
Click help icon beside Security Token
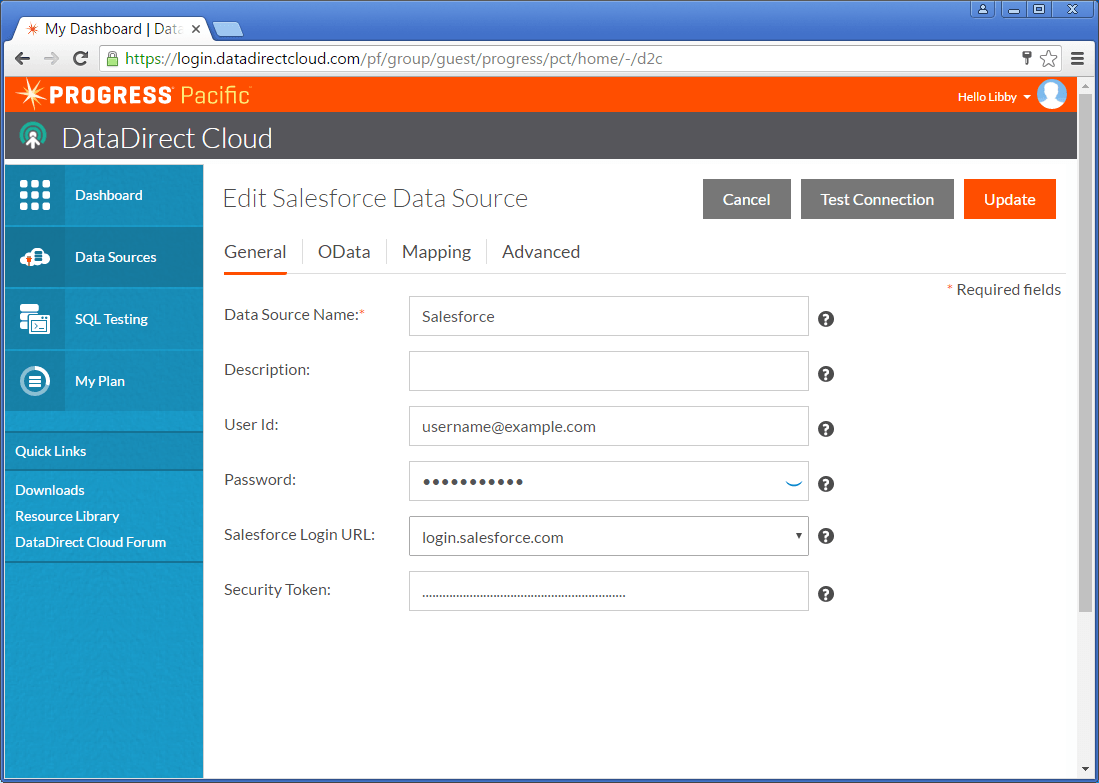[826, 594]
